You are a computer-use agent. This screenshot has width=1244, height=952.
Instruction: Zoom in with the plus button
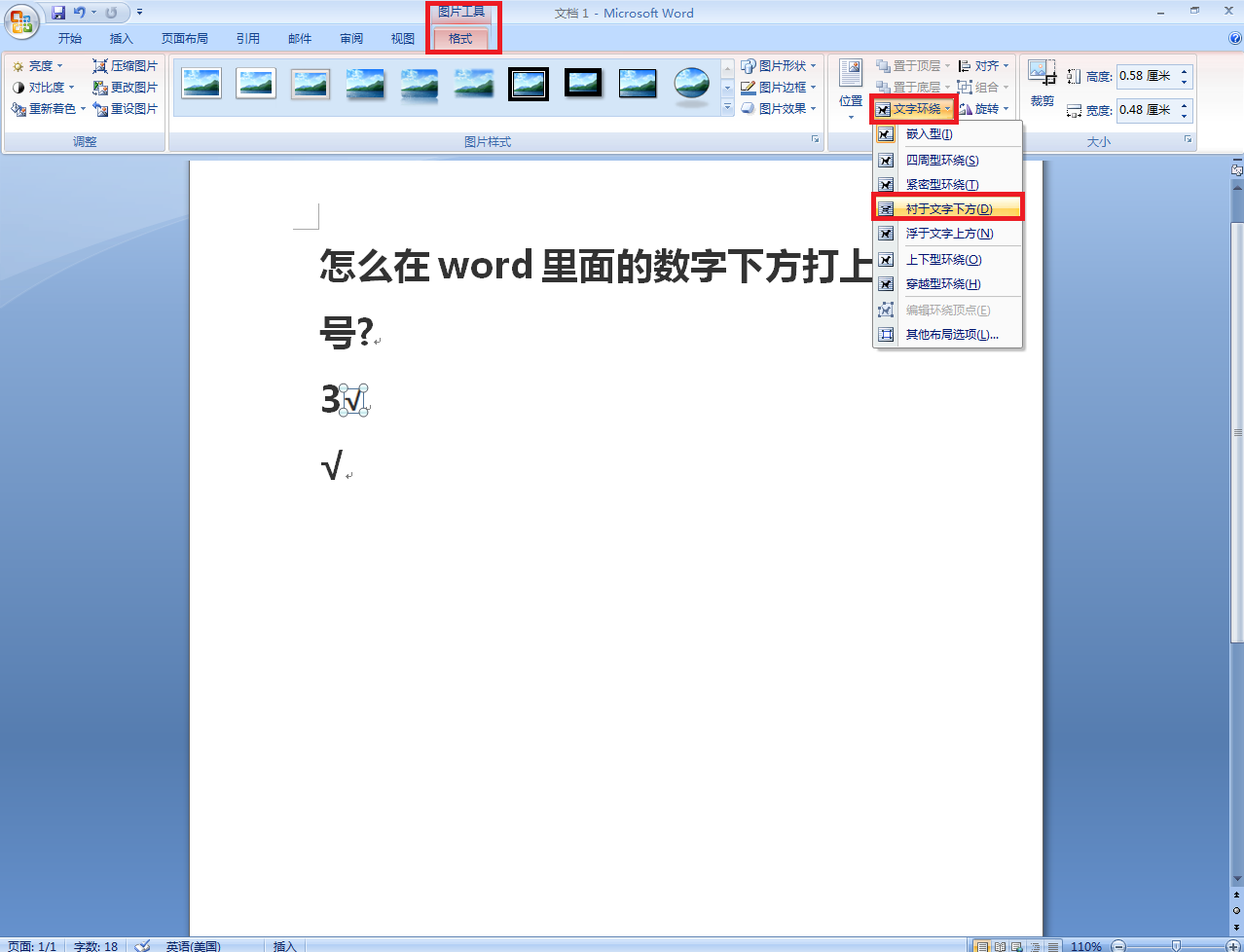[x=1233, y=946]
